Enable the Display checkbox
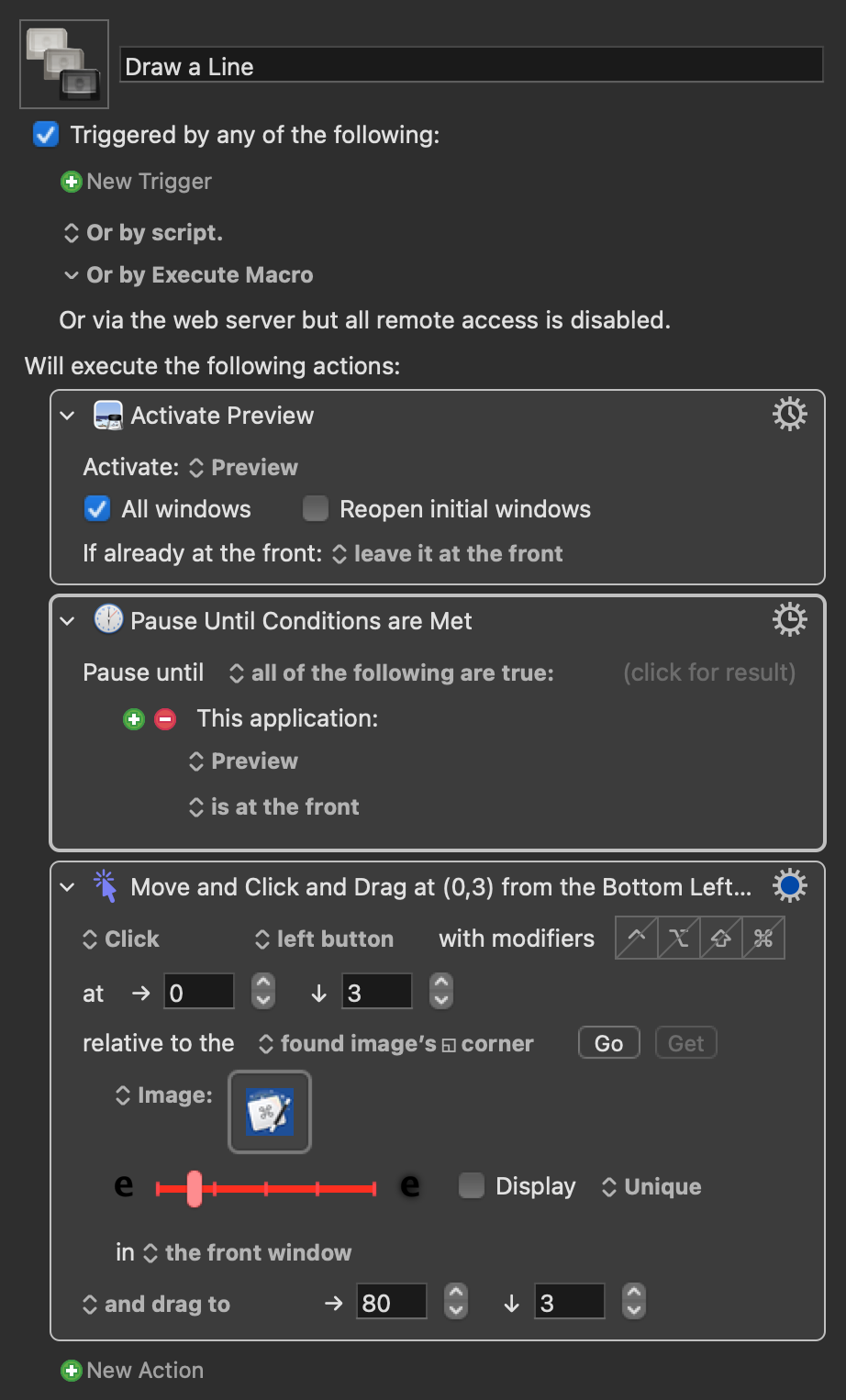Image resolution: width=846 pixels, height=1400 pixels. pyautogui.click(x=472, y=1185)
